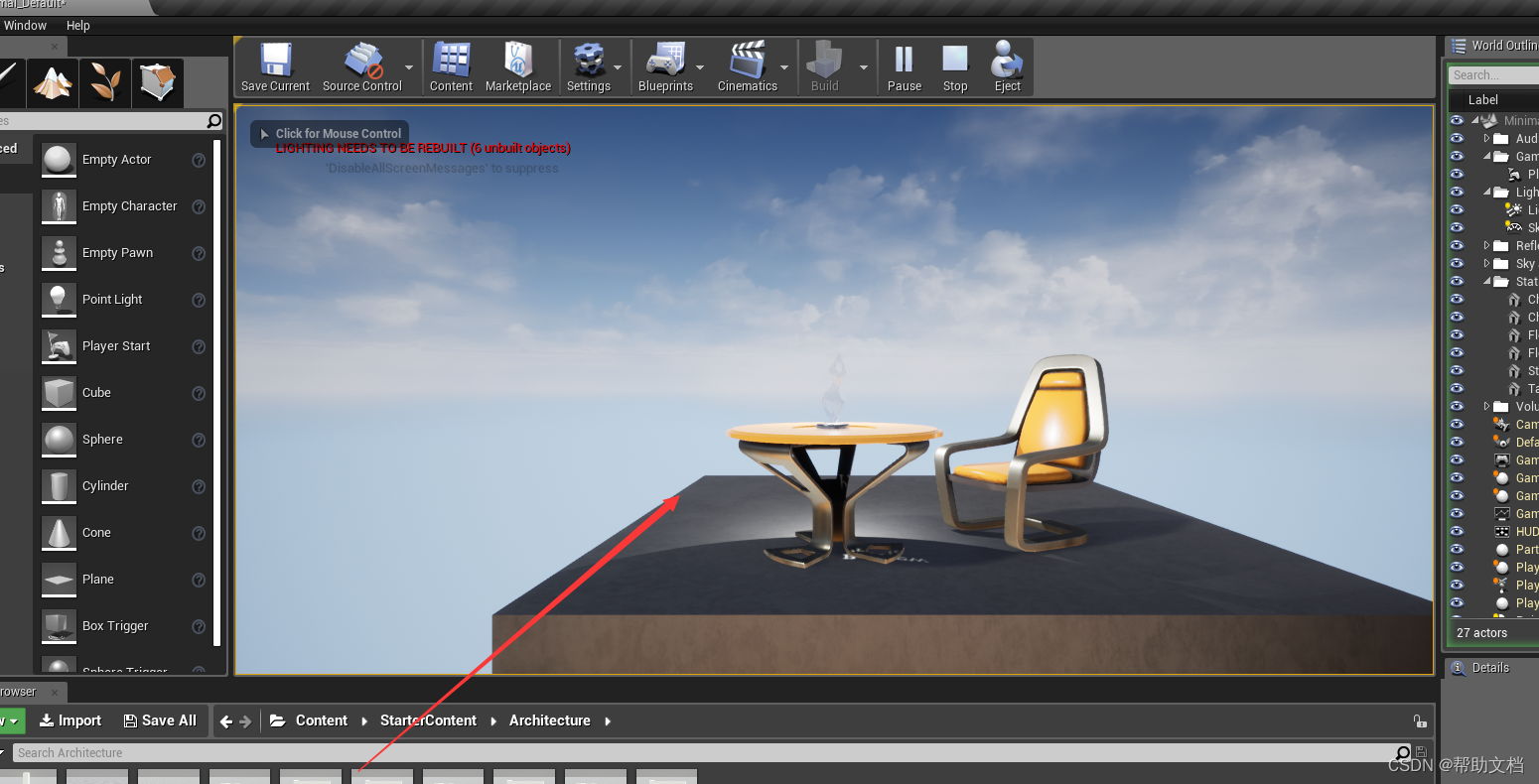Expand the Sky folder in outliner
The width and height of the screenshot is (1539, 784).
pos(1486,264)
